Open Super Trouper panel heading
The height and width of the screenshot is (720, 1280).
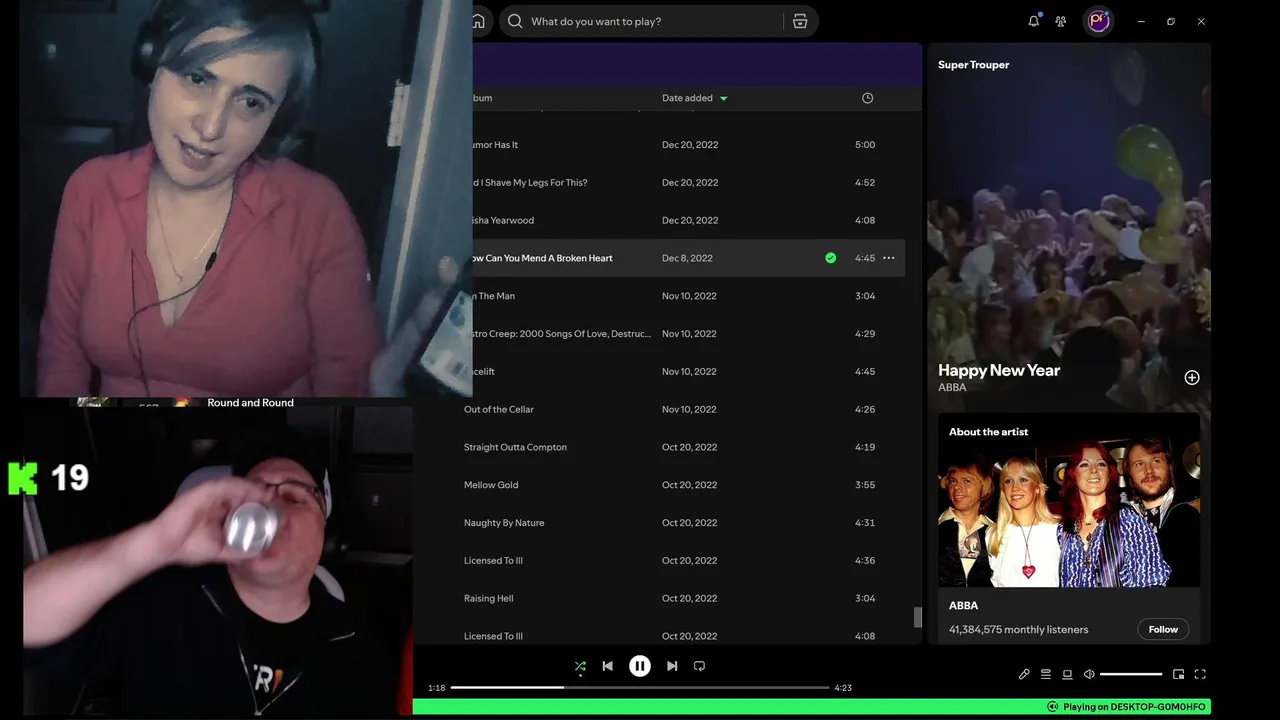[973, 65]
